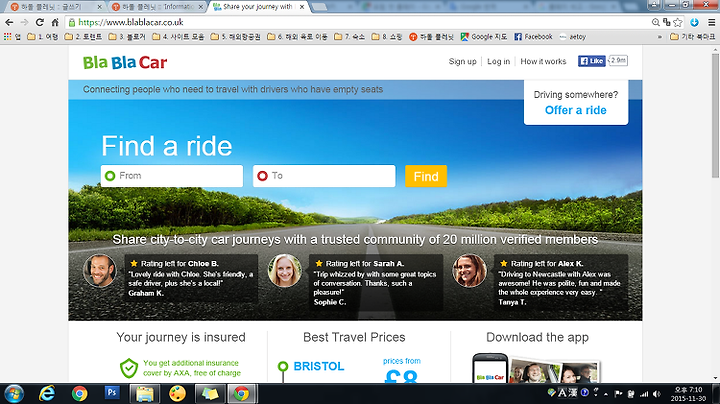The width and height of the screenshot is (720, 404).
Task: Click the active Chrome taskbar window
Action: tap(242, 394)
